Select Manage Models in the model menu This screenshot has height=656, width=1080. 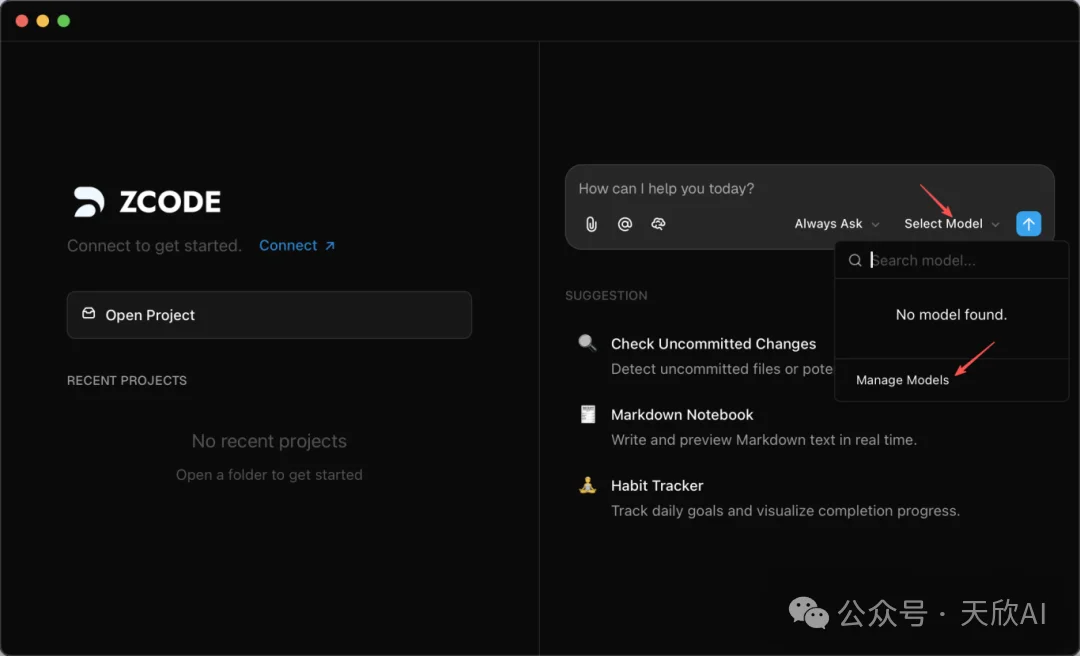point(902,380)
